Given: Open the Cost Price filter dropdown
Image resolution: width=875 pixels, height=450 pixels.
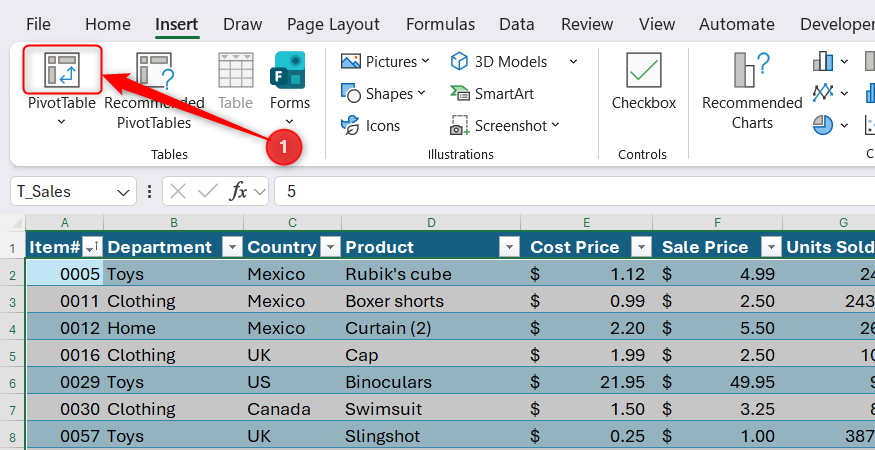Looking at the screenshot, I should tap(641, 246).
